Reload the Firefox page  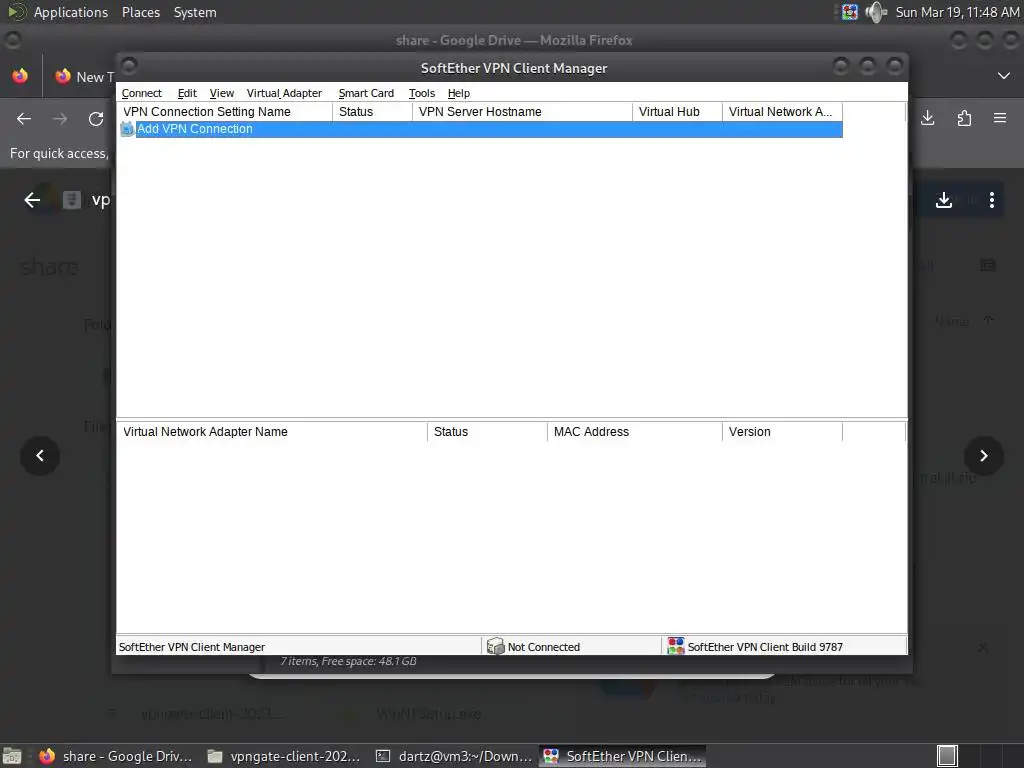tap(96, 119)
